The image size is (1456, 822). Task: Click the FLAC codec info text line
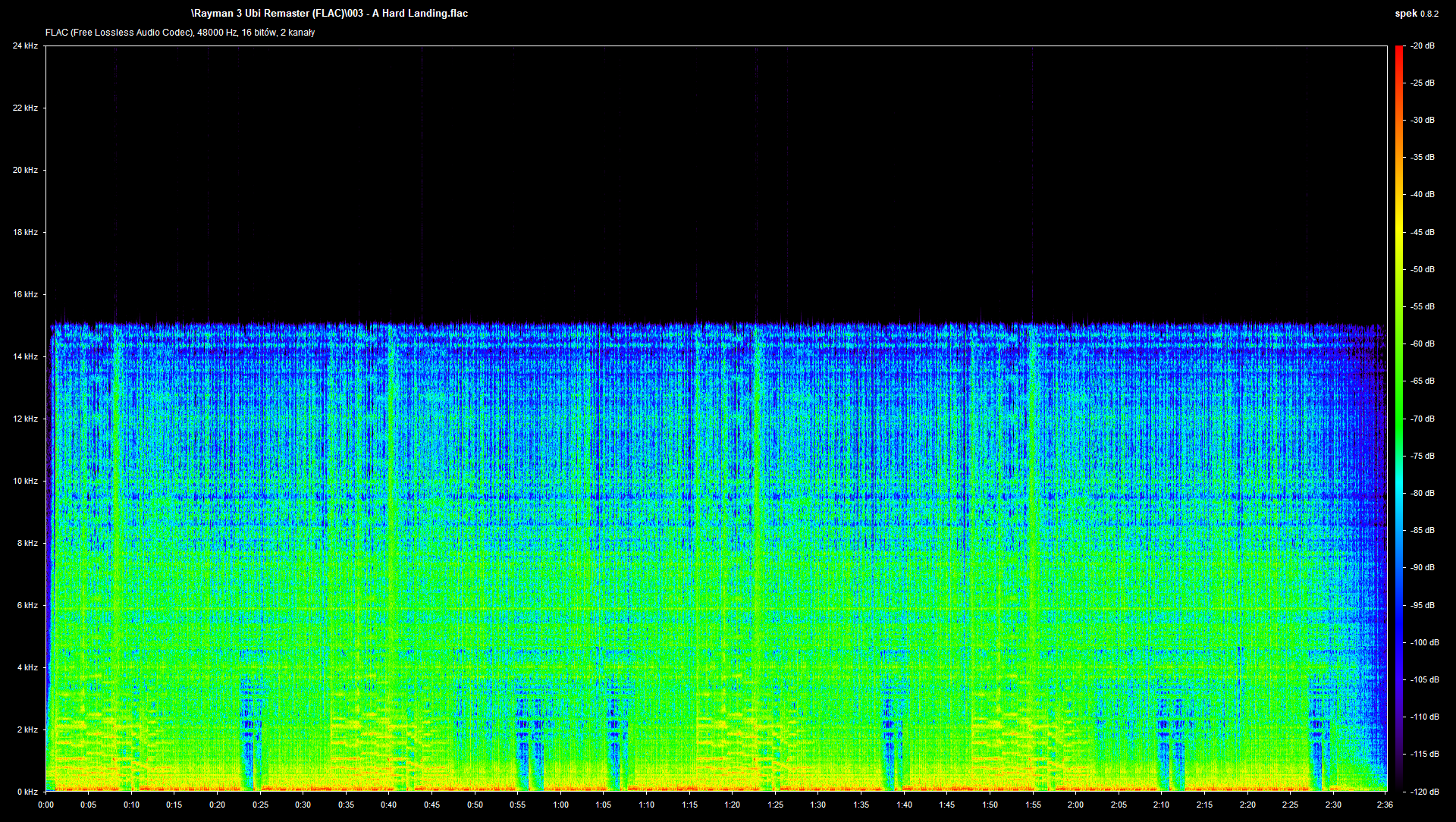(x=180, y=33)
